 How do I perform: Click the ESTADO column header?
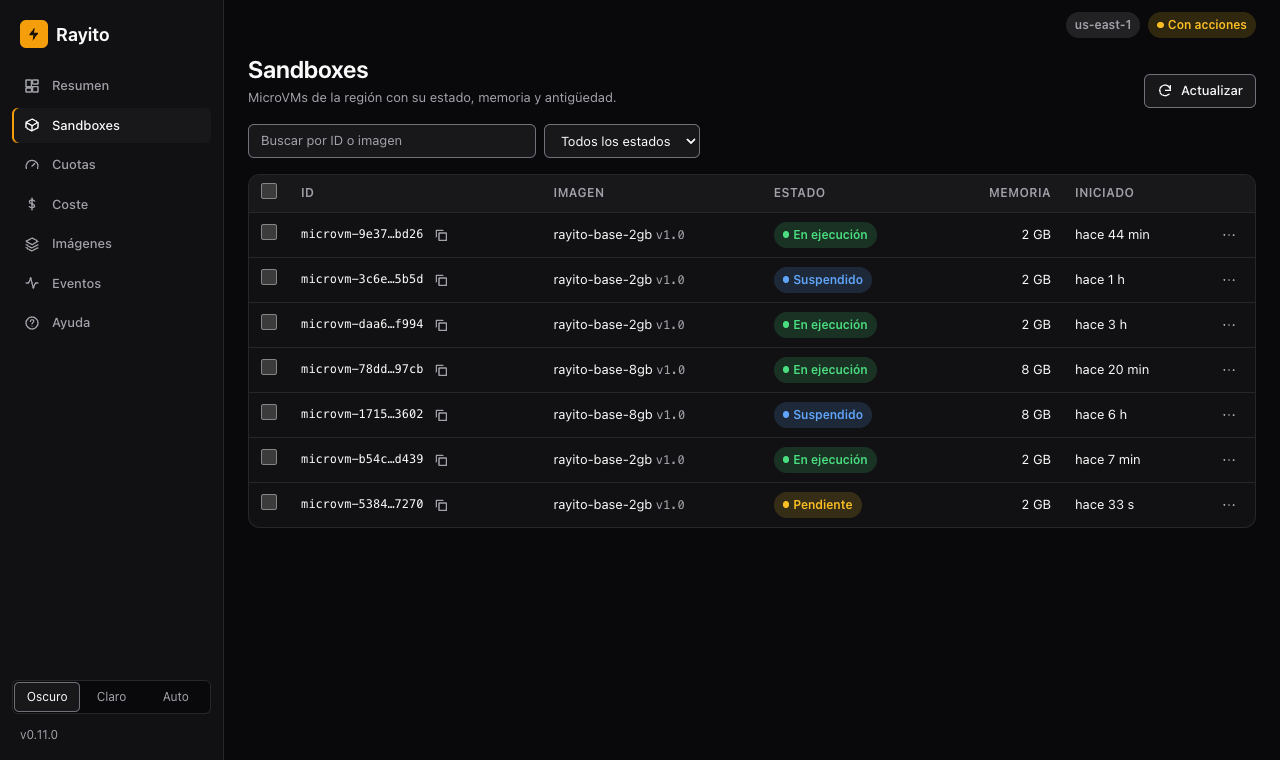click(x=800, y=193)
